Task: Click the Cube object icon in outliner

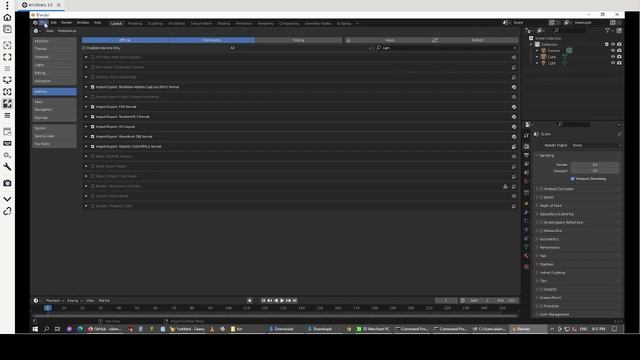Action: tap(543, 57)
